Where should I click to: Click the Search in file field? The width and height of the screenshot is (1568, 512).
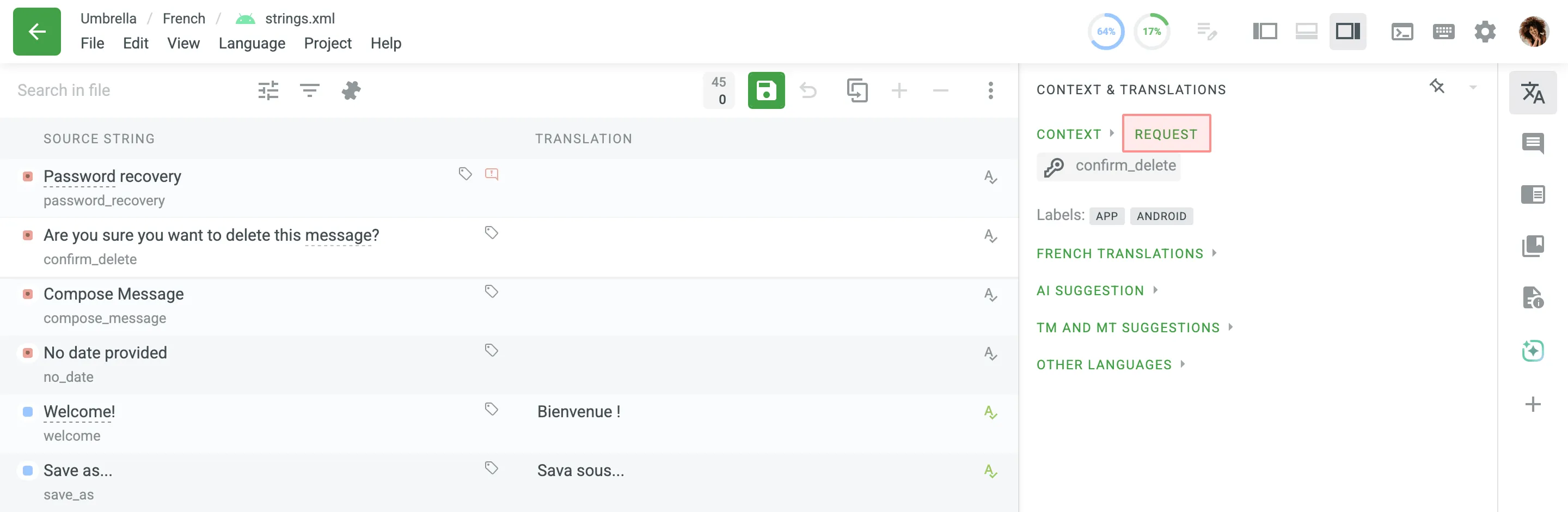[122, 91]
